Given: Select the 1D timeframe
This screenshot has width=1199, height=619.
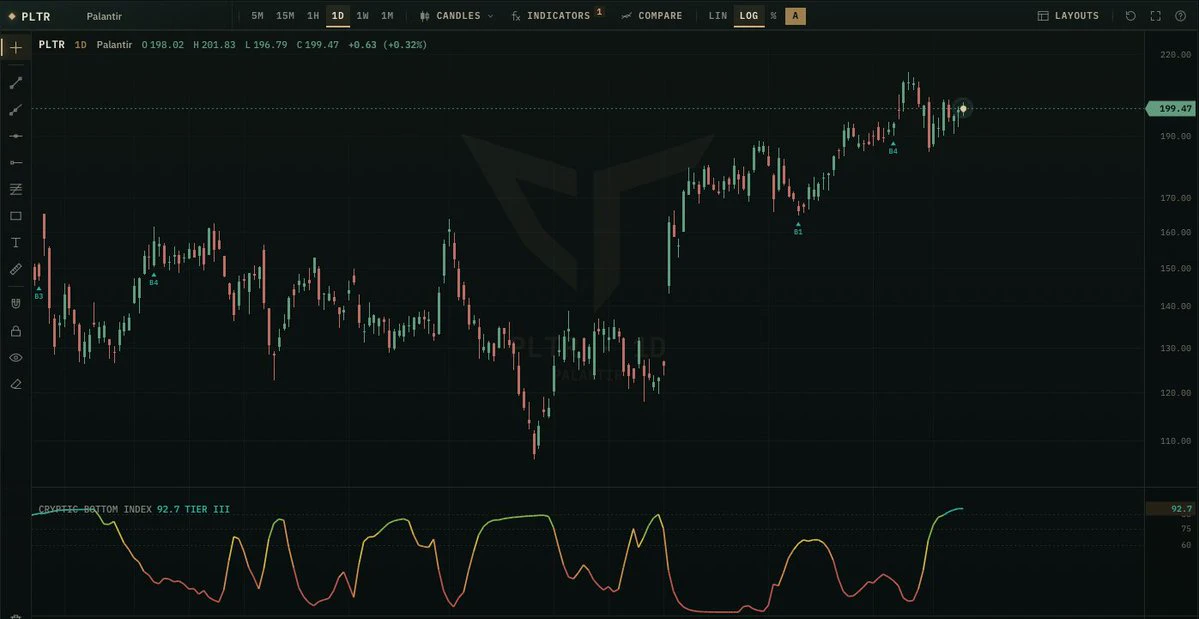Looking at the screenshot, I should pos(338,16).
